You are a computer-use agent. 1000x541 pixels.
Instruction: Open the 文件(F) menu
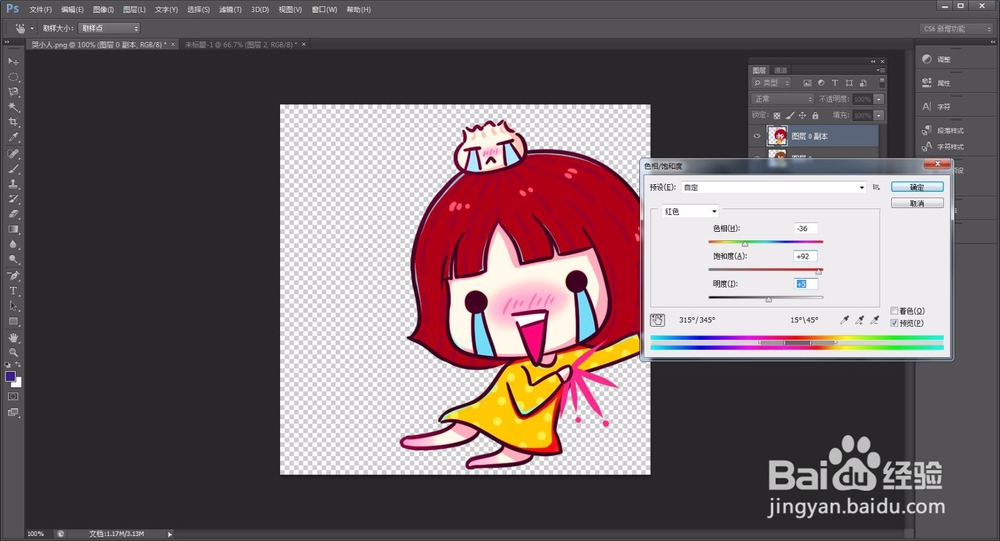pos(40,10)
